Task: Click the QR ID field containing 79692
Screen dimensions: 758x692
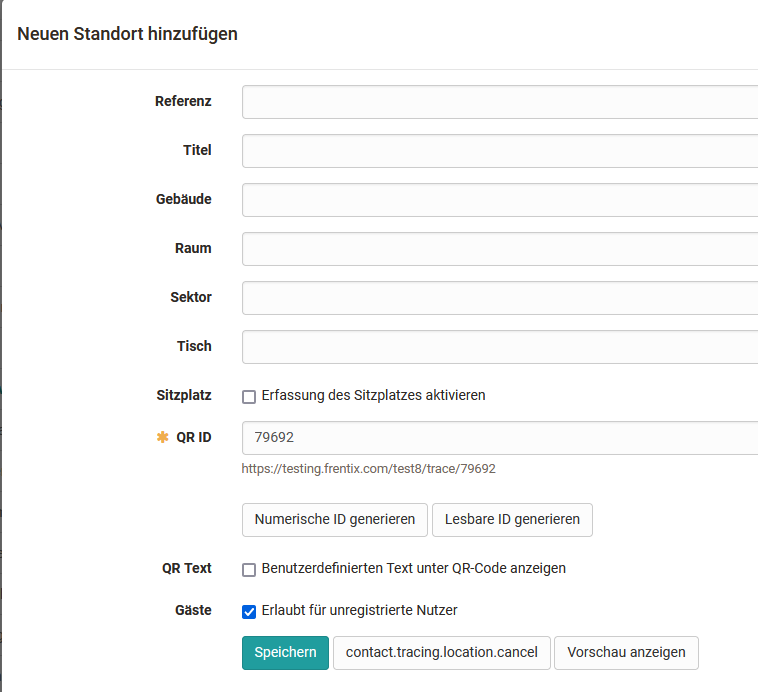Action: (500, 438)
